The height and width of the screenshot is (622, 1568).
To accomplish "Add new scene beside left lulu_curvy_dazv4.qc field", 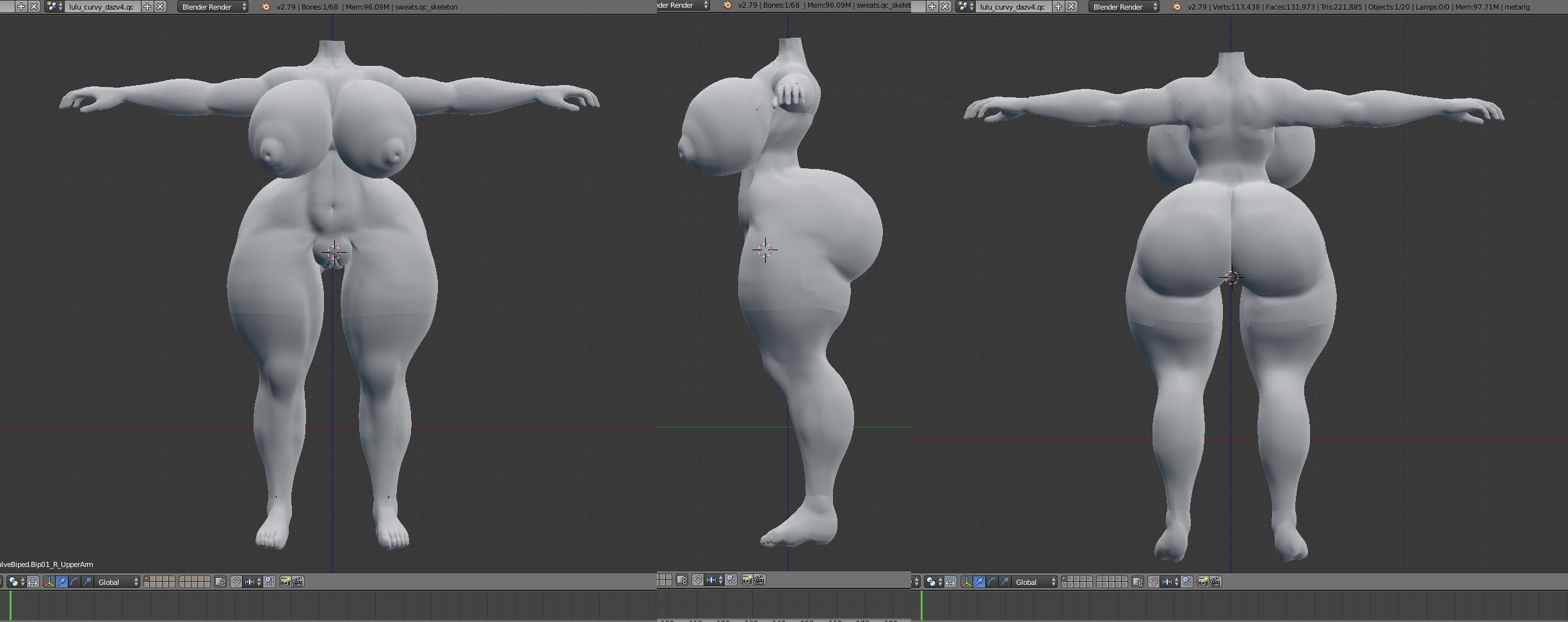I will pyautogui.click(x=147, y=6).
